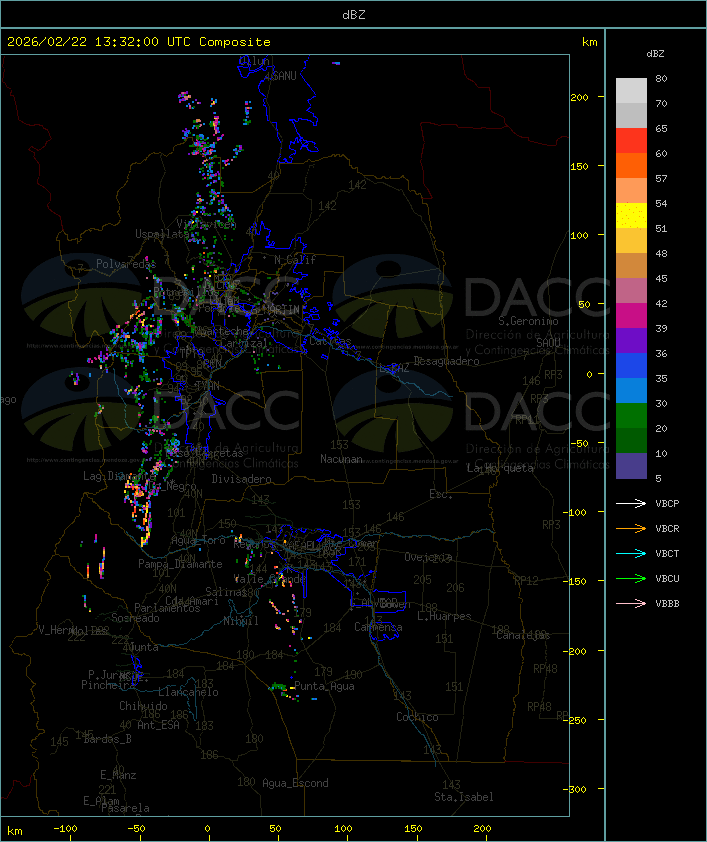Click the 'Agua_Escond' map label
Screen dimensions: 707x842
[295, 783]
